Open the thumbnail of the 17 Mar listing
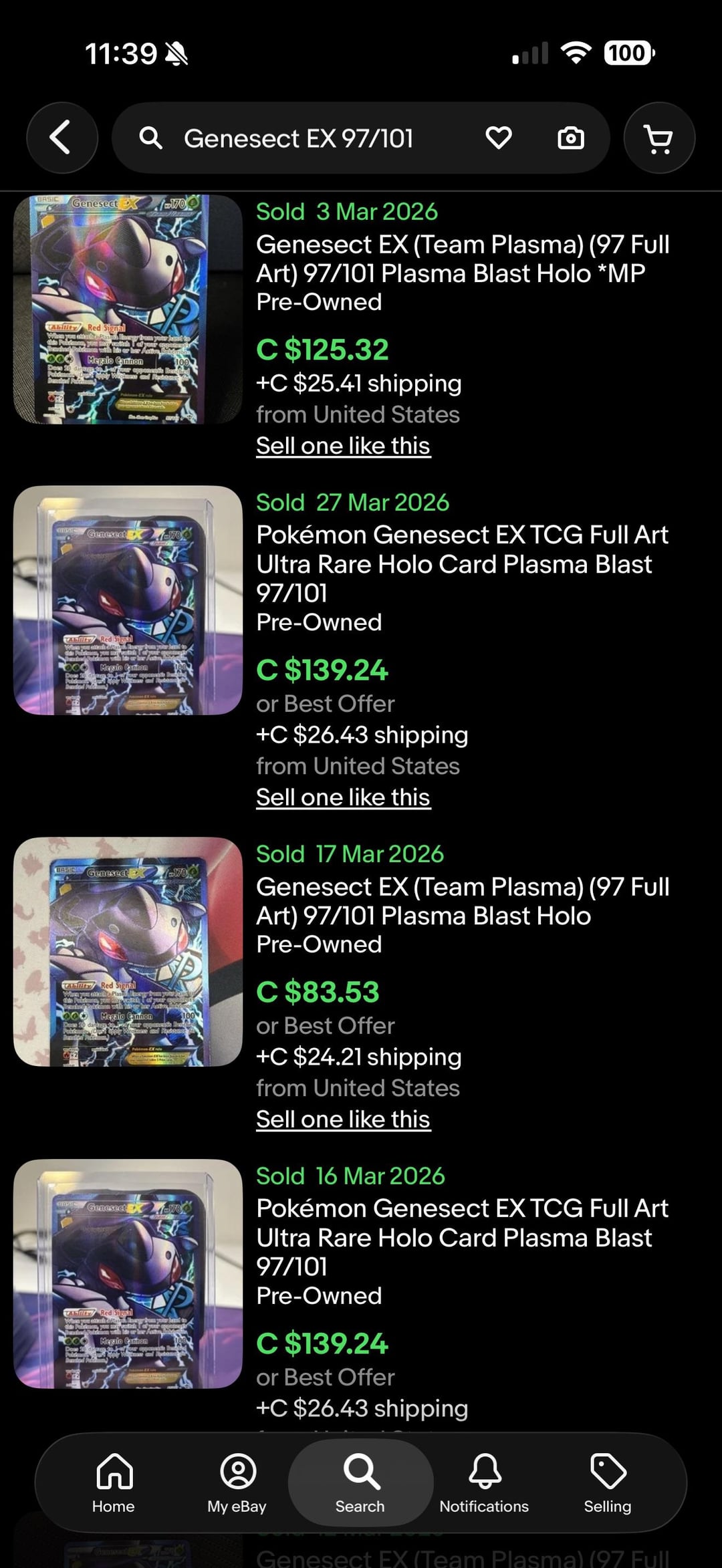The height and width of the screenshot is (1568, 722). (x=128, y=952)
